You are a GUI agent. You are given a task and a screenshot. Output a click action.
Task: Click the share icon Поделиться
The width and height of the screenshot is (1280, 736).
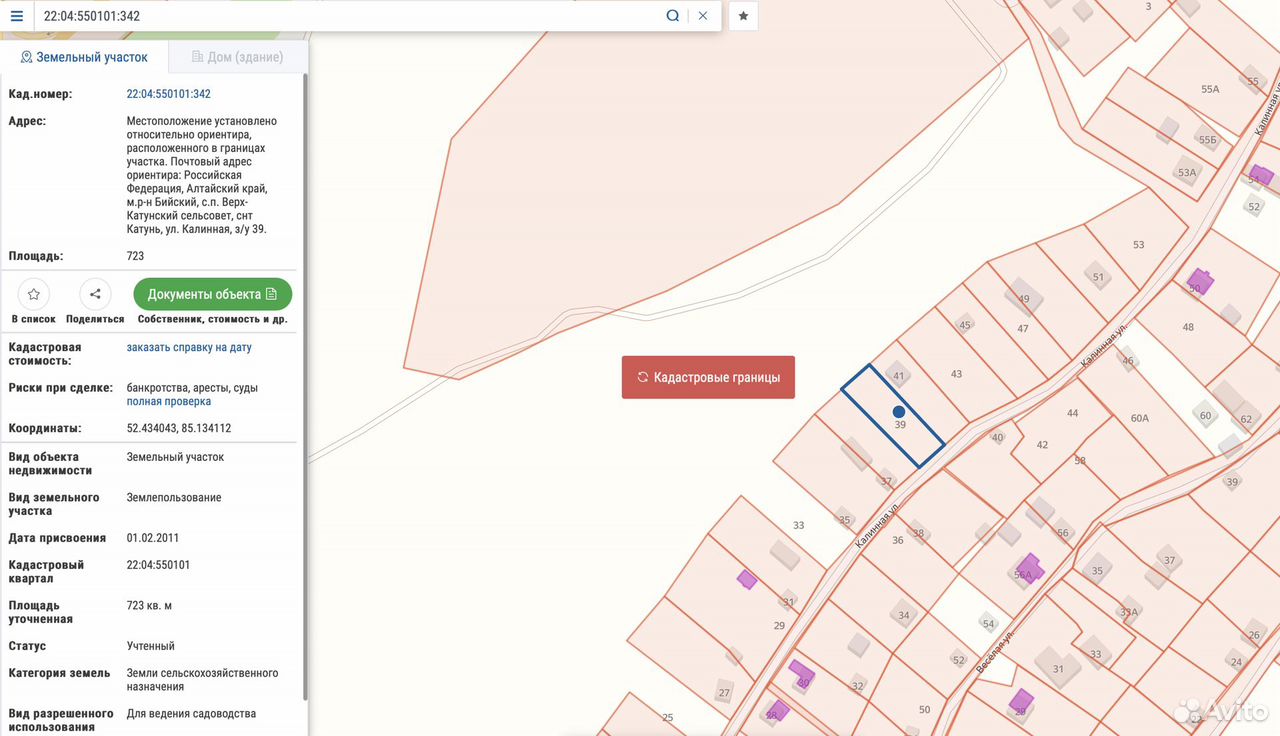click(x=95, y=294)
